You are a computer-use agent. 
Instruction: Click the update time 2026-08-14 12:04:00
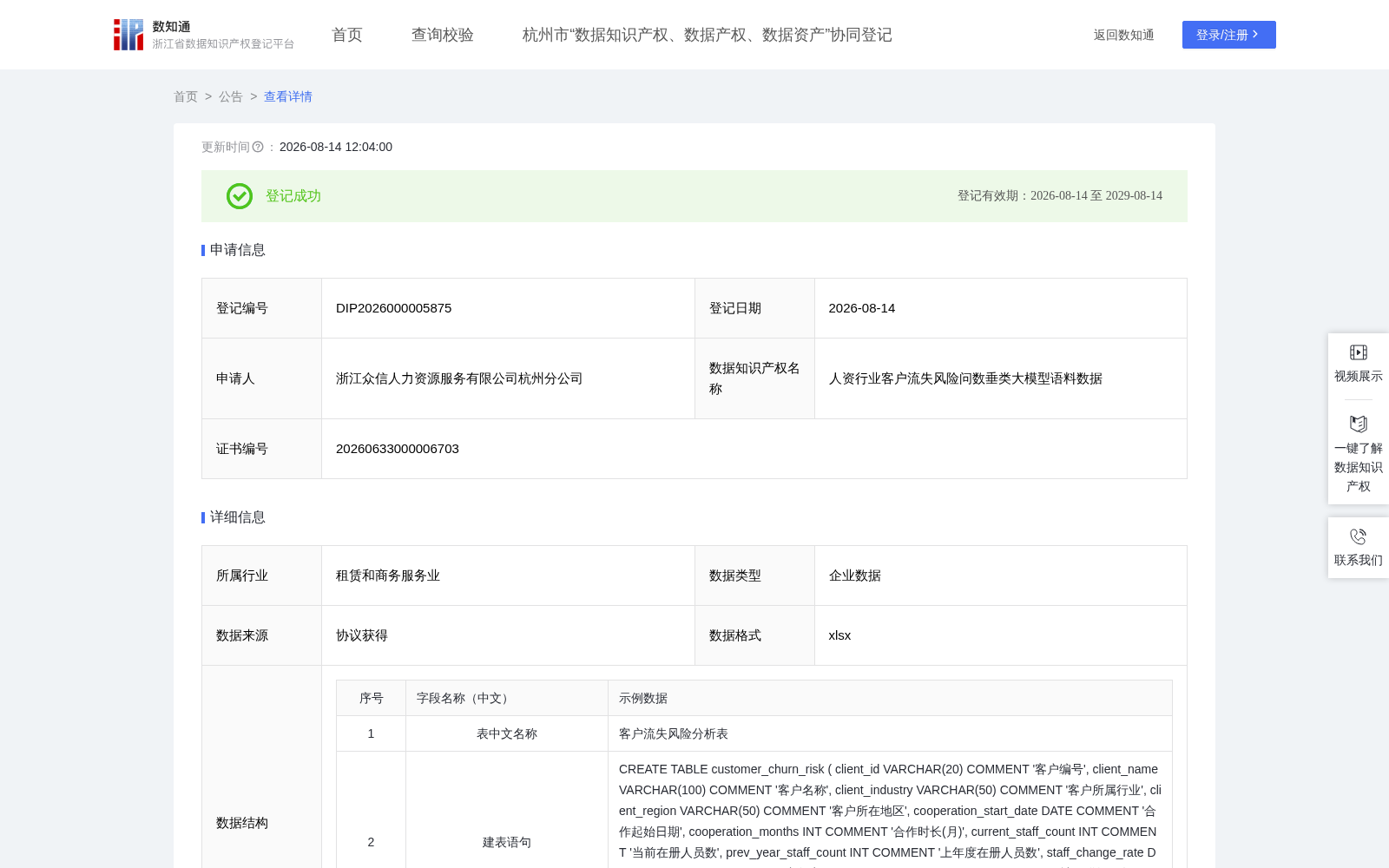(x=336, y=147)
